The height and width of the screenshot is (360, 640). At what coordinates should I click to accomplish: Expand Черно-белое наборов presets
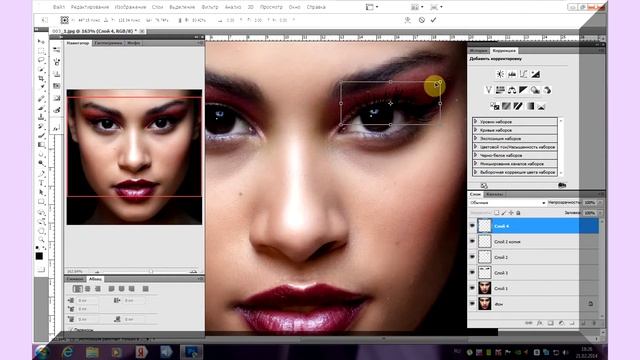(x=476, y=155)
